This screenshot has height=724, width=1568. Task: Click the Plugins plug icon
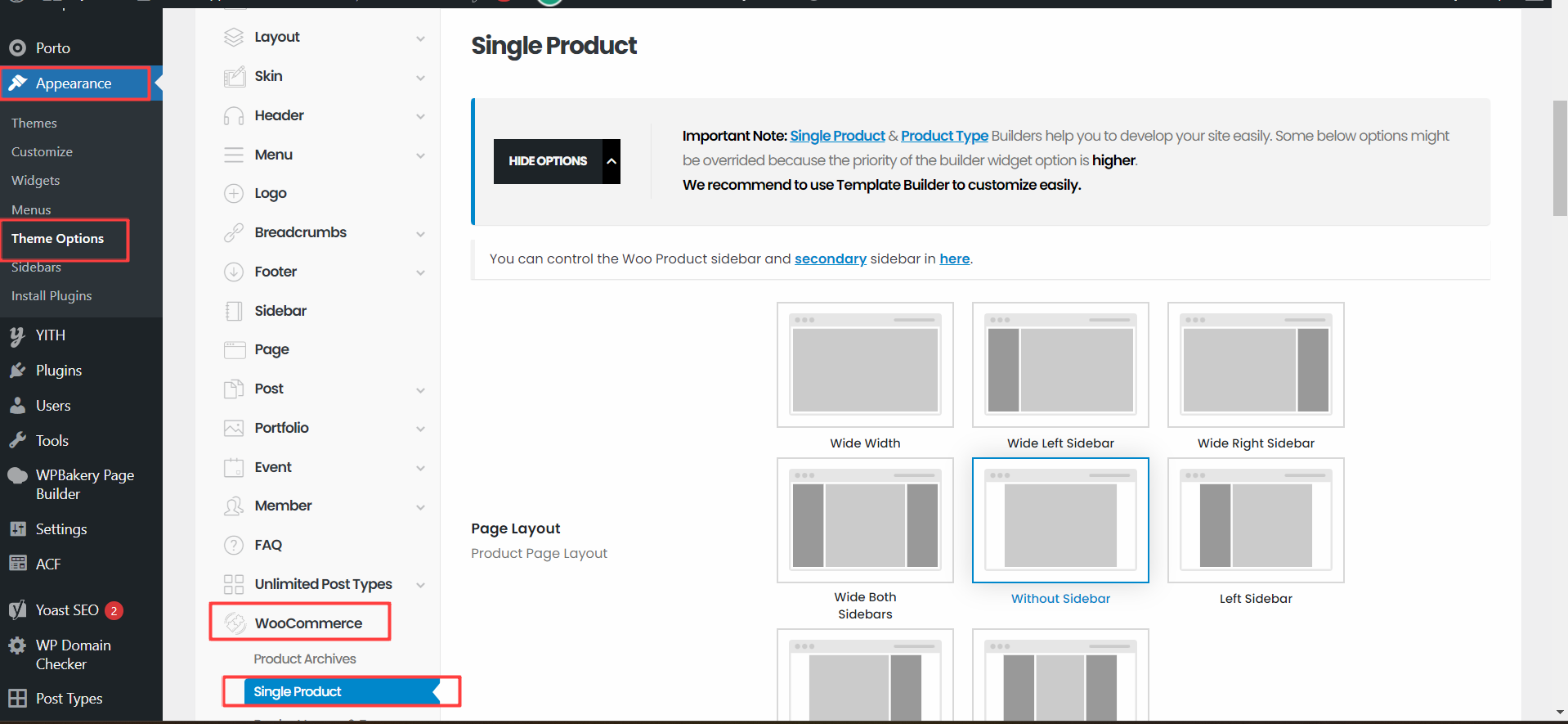pos(17,371)
